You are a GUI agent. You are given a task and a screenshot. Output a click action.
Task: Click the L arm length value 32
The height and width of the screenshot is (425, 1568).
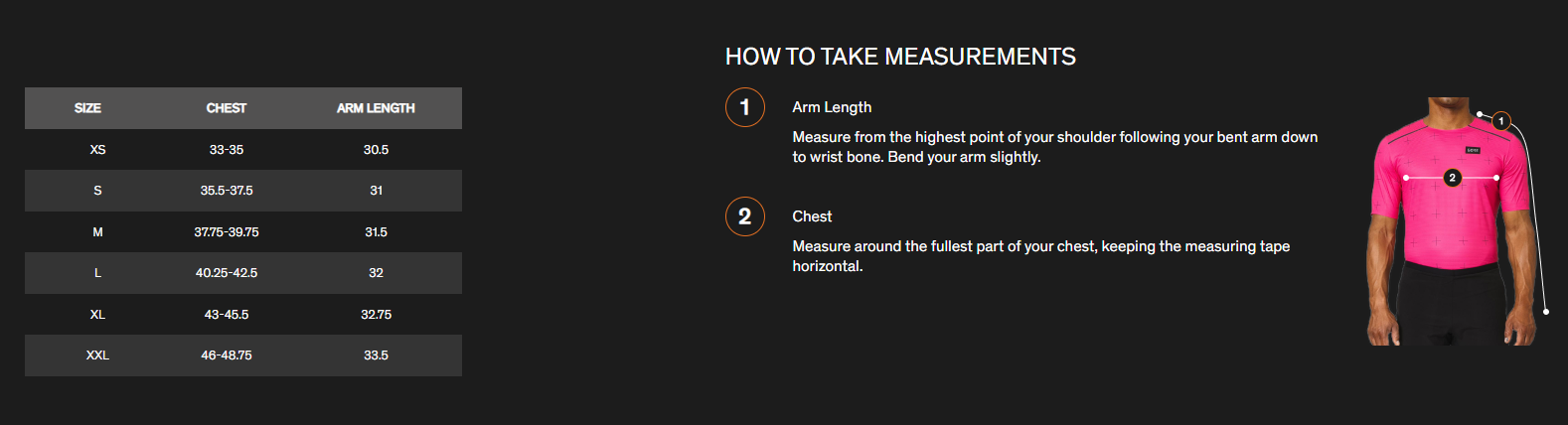376,273
